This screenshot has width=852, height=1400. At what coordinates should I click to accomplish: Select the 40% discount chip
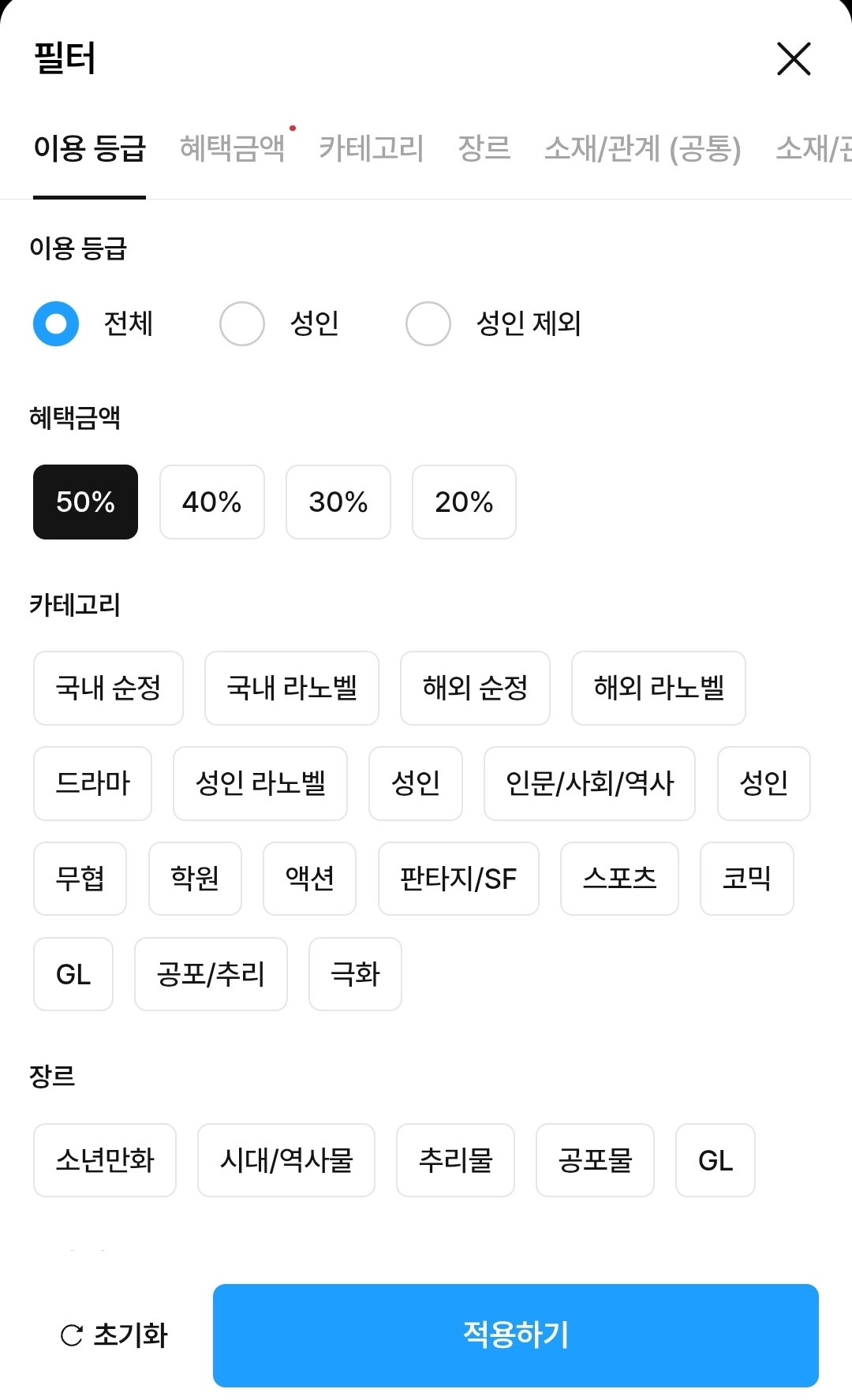(x=211, y=502)
